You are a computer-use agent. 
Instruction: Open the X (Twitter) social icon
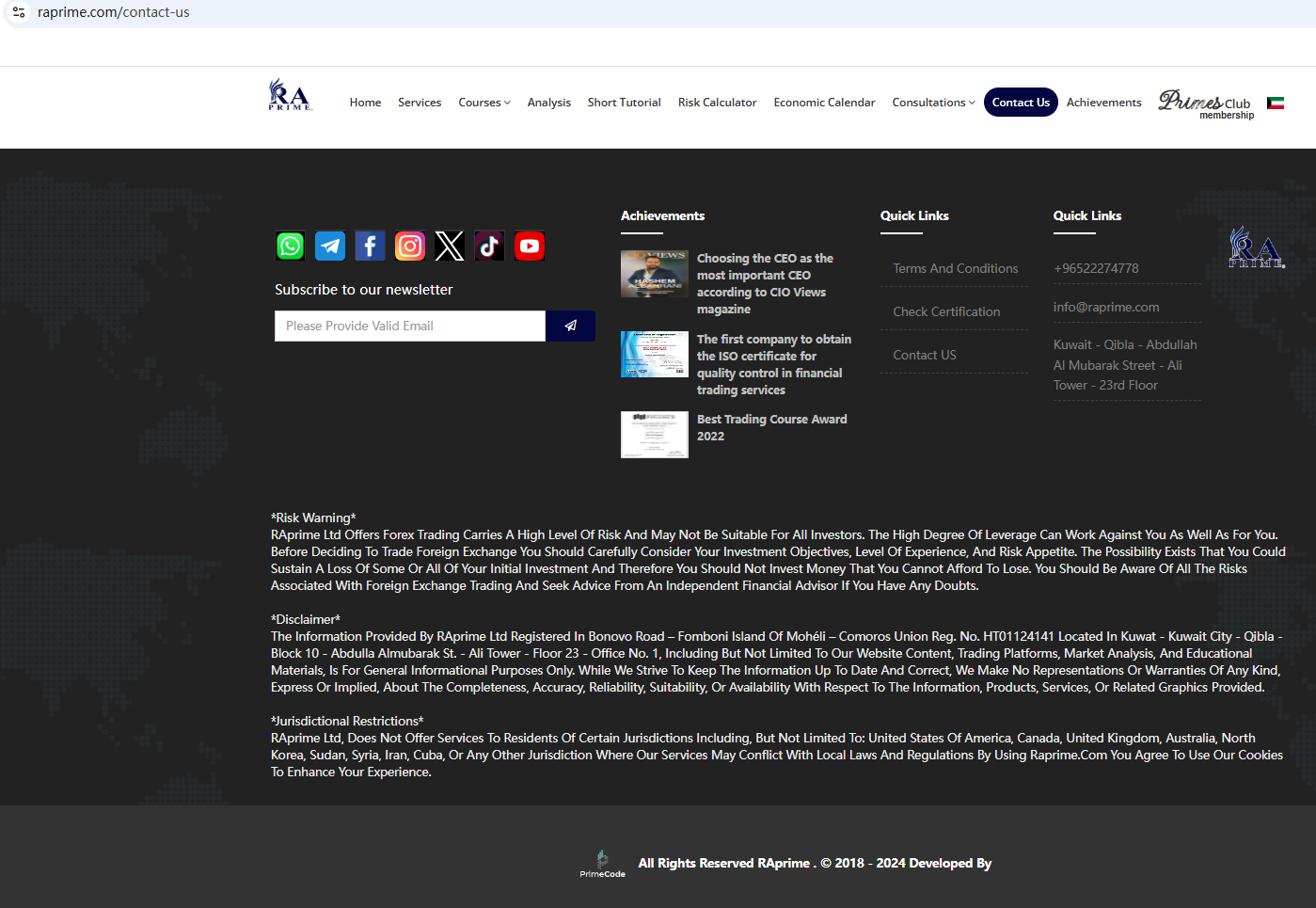(450, 246)
